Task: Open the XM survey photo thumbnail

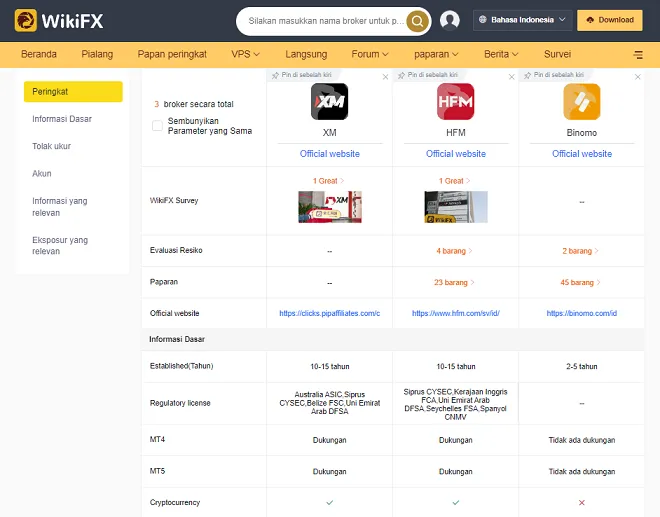Action: pyautogui.click(x=330, y=207)
